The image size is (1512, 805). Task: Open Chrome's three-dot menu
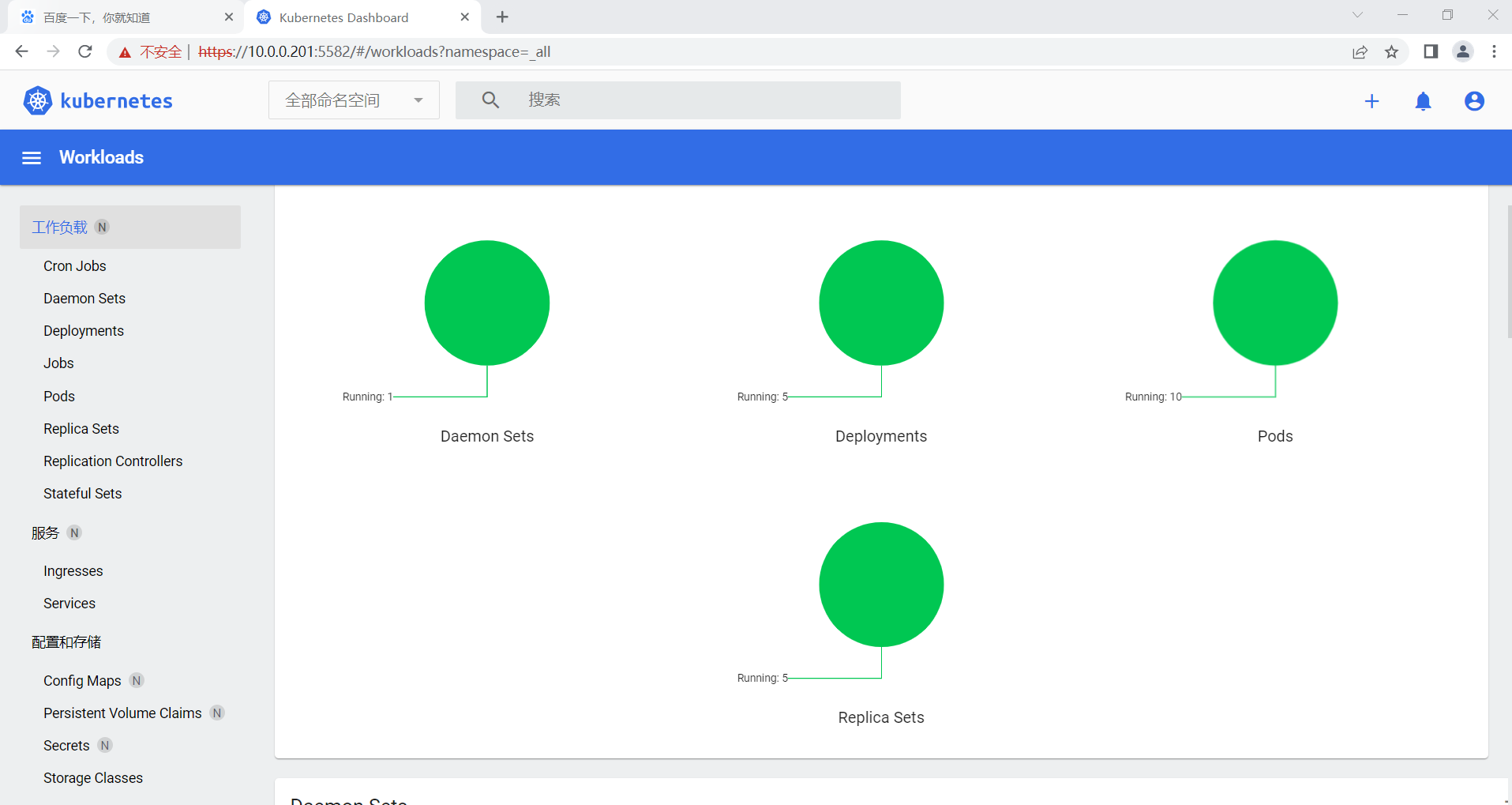[x=1494, y=52]
